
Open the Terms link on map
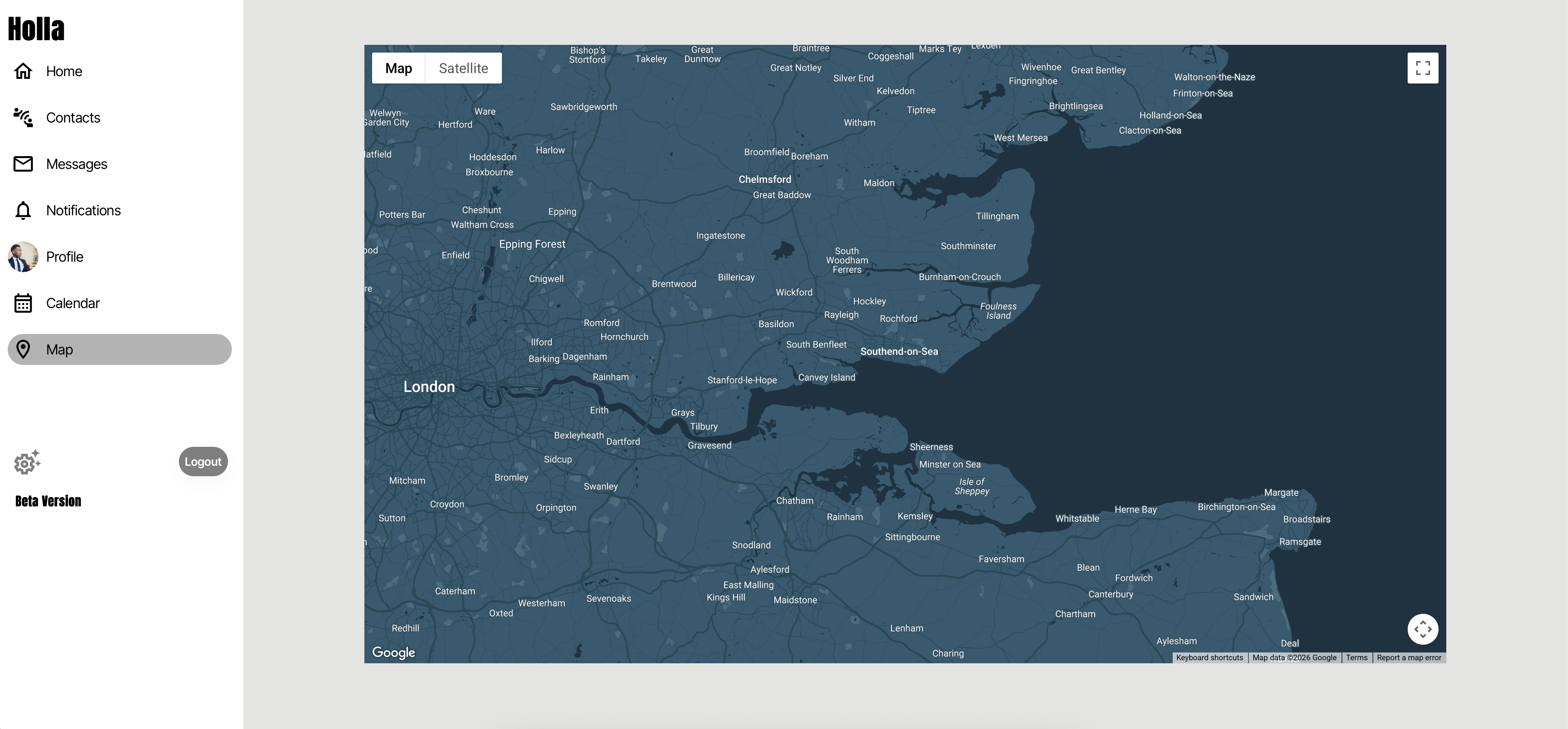coord(1356,658)
